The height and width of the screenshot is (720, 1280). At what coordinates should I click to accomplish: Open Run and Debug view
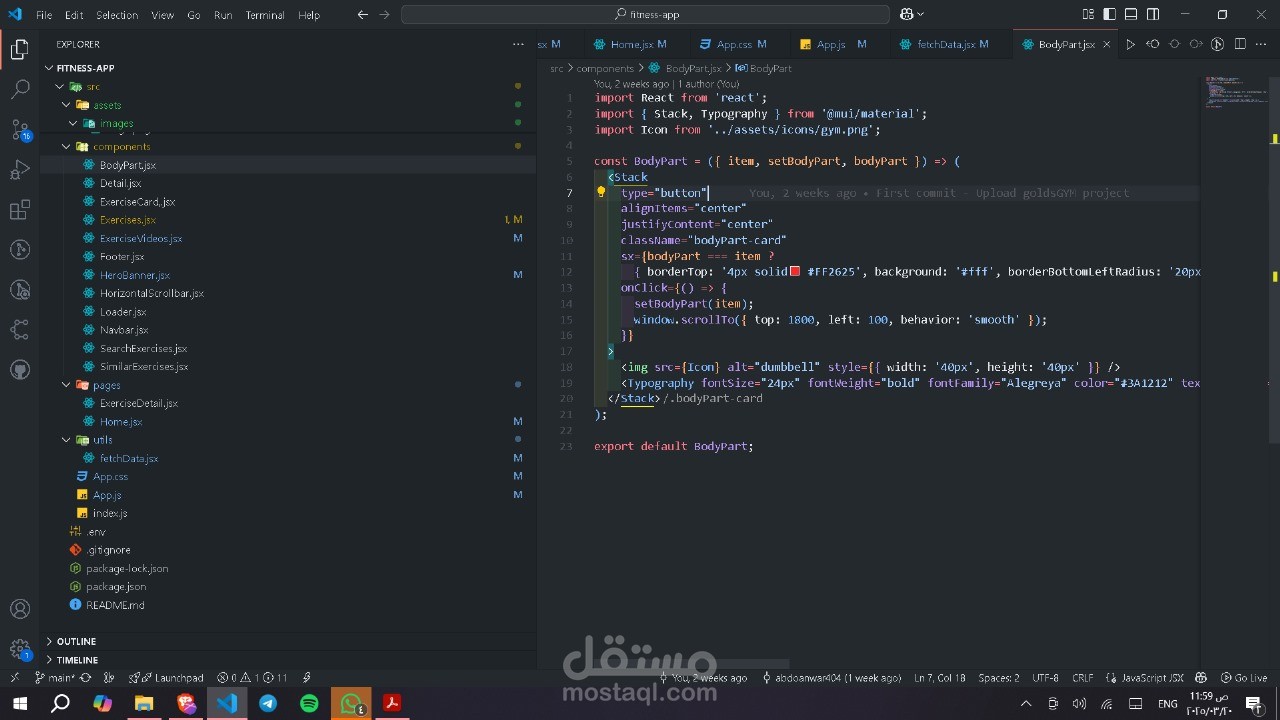pos(19,170)
